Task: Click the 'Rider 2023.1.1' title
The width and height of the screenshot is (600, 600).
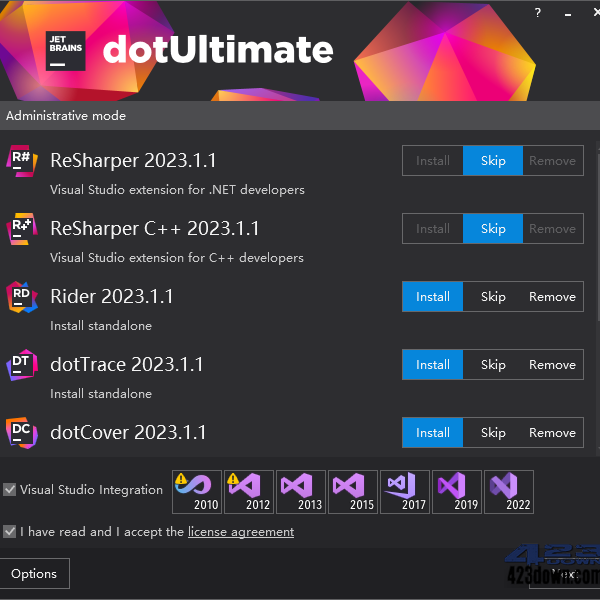Action: click(111, 297)
